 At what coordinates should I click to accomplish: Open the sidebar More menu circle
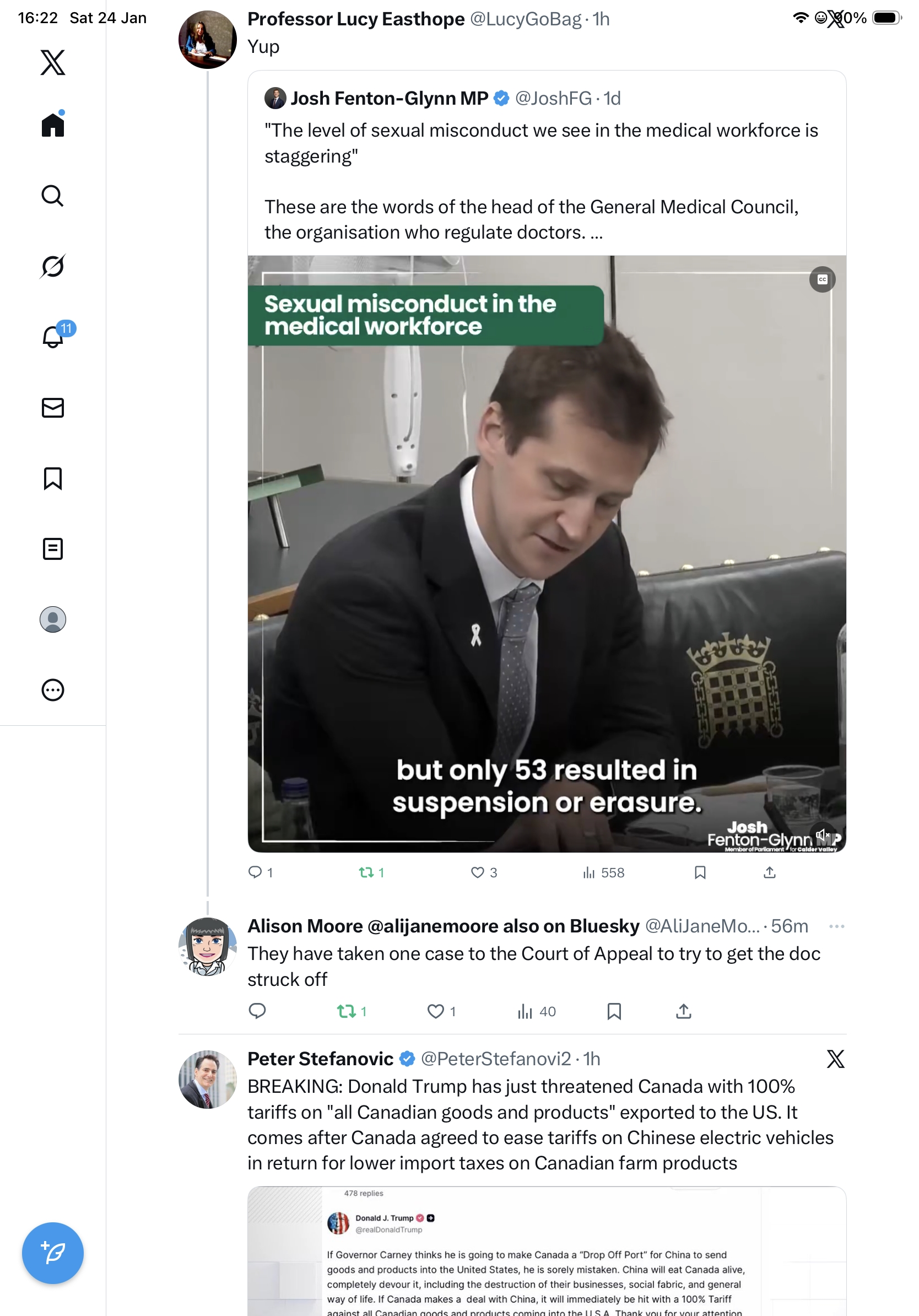coord(53,690)
